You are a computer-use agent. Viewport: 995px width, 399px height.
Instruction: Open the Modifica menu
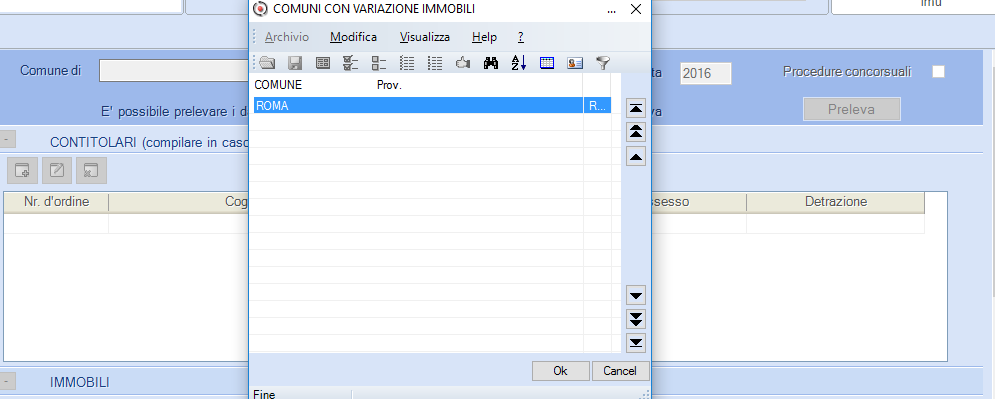[x=353, y=37]
